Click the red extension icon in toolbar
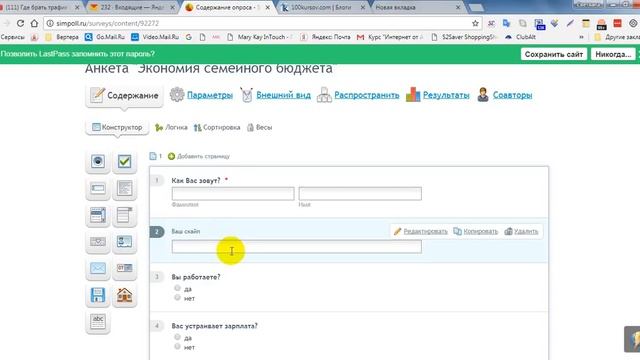640x360 pixels. [x=618, y=24]
